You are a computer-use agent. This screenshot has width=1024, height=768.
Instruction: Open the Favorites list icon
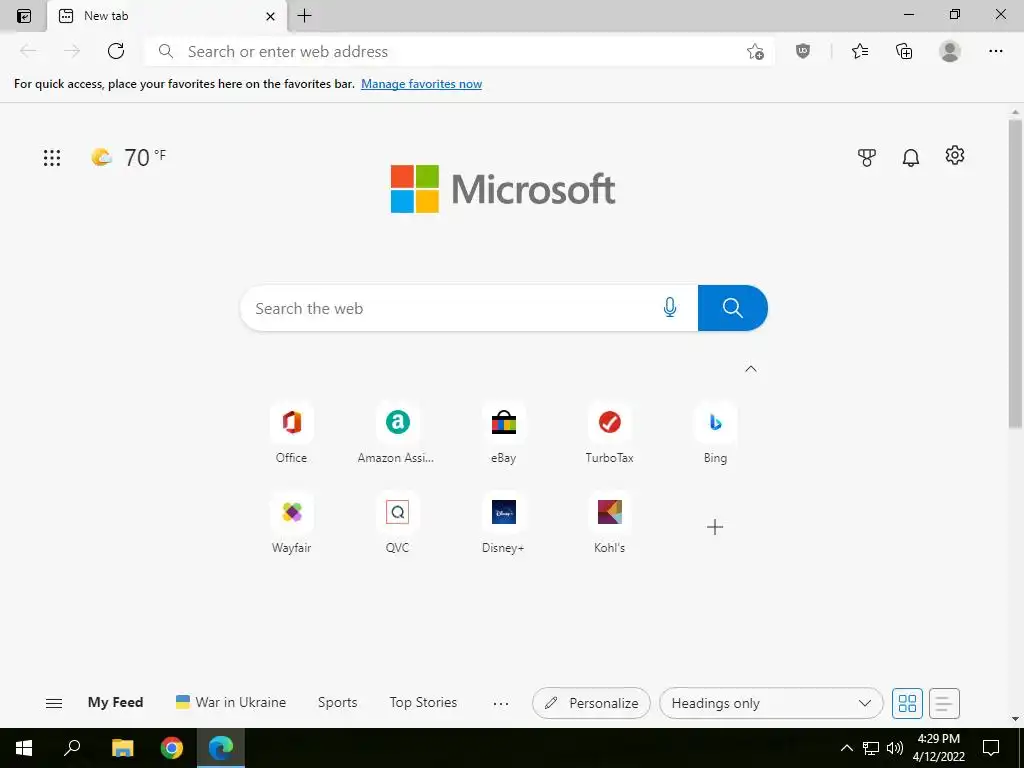860,51
